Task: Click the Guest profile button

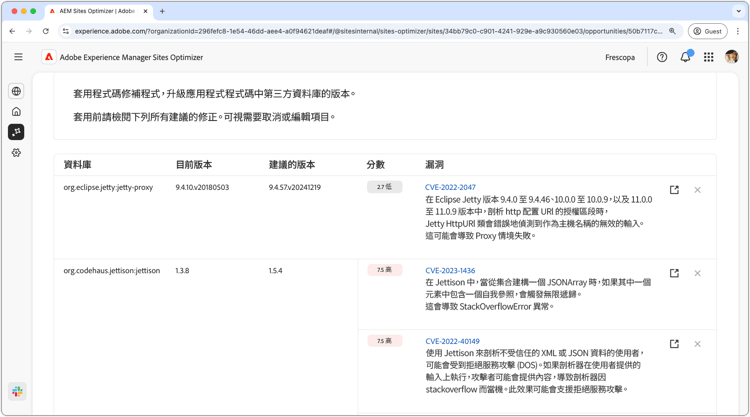Action: (707, 31)
